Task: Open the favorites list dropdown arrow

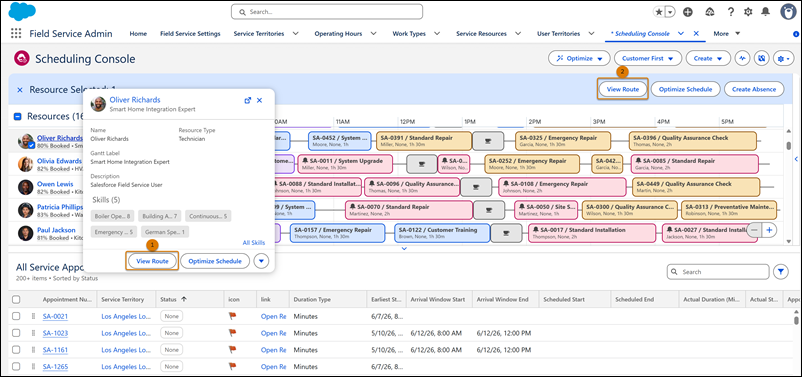Action: [x=670, y=12]
